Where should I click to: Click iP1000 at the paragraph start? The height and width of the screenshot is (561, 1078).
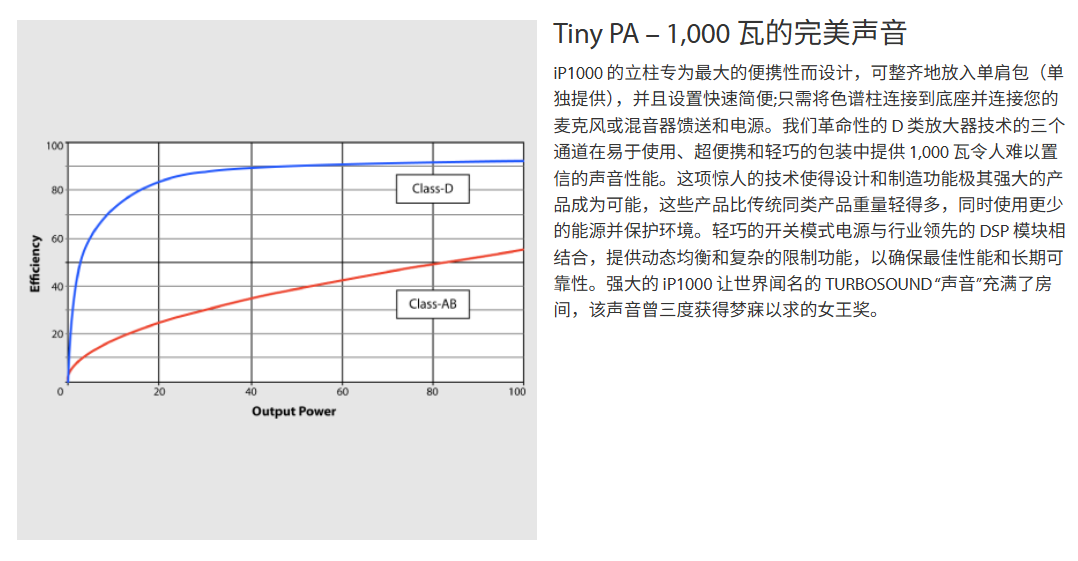(578, 75)
